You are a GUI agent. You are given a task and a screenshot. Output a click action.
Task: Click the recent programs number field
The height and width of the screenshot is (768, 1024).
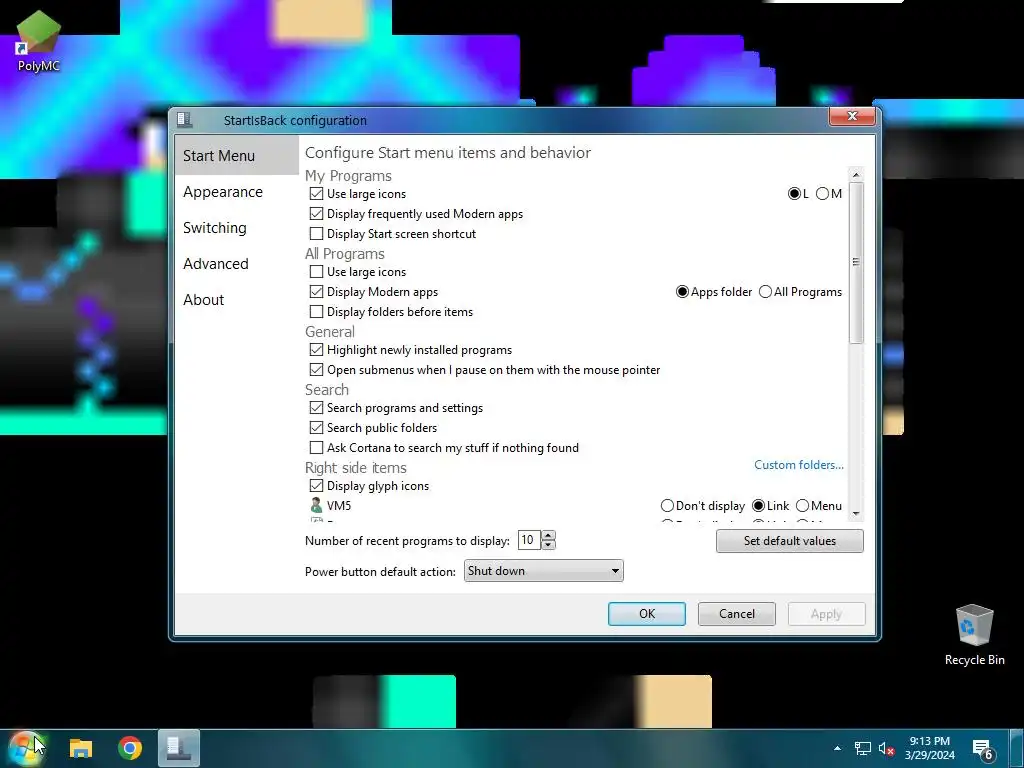point(529,540)
